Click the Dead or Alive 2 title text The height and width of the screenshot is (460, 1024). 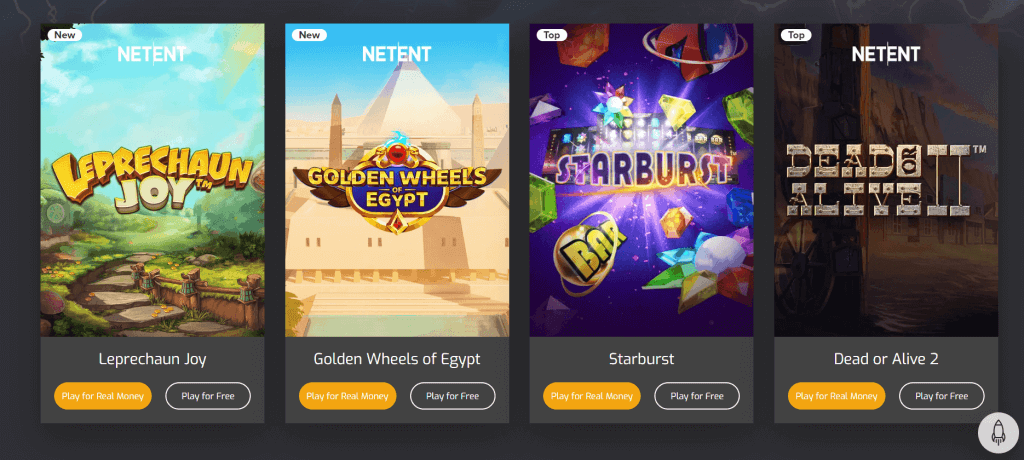(886, 358)
